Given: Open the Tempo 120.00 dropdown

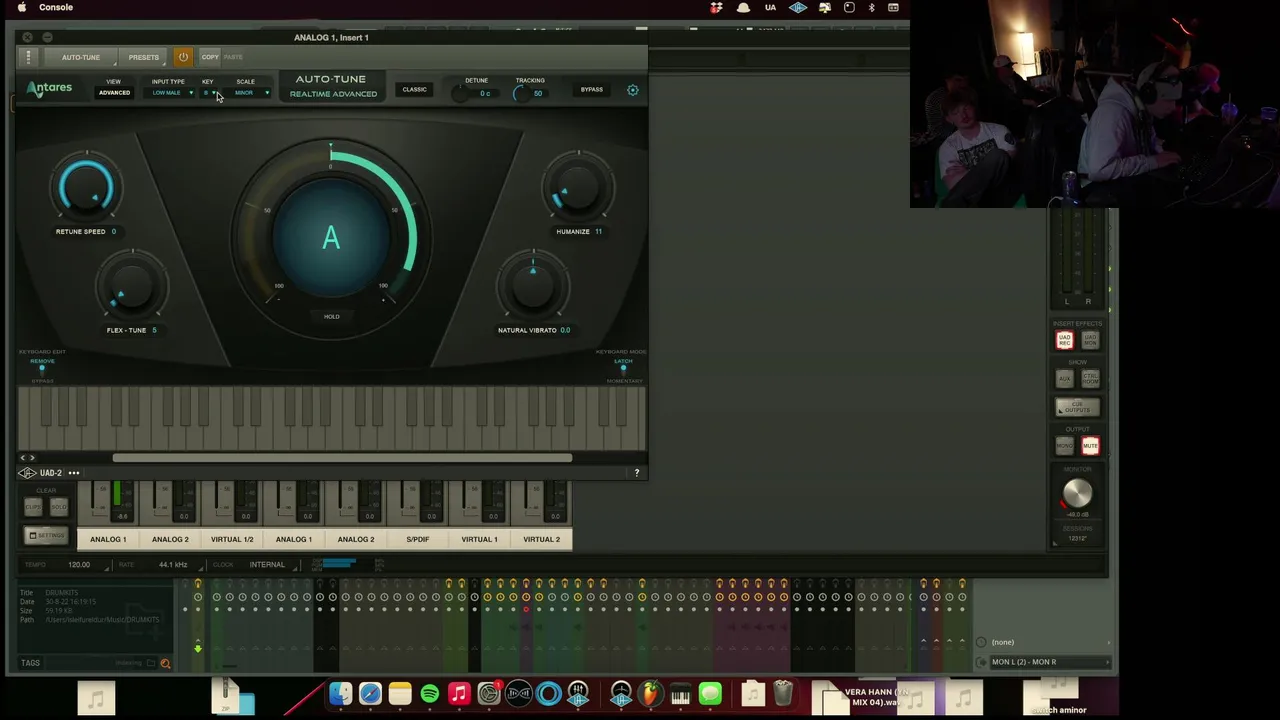Looking at the screenshot, I should click(85, 565).
